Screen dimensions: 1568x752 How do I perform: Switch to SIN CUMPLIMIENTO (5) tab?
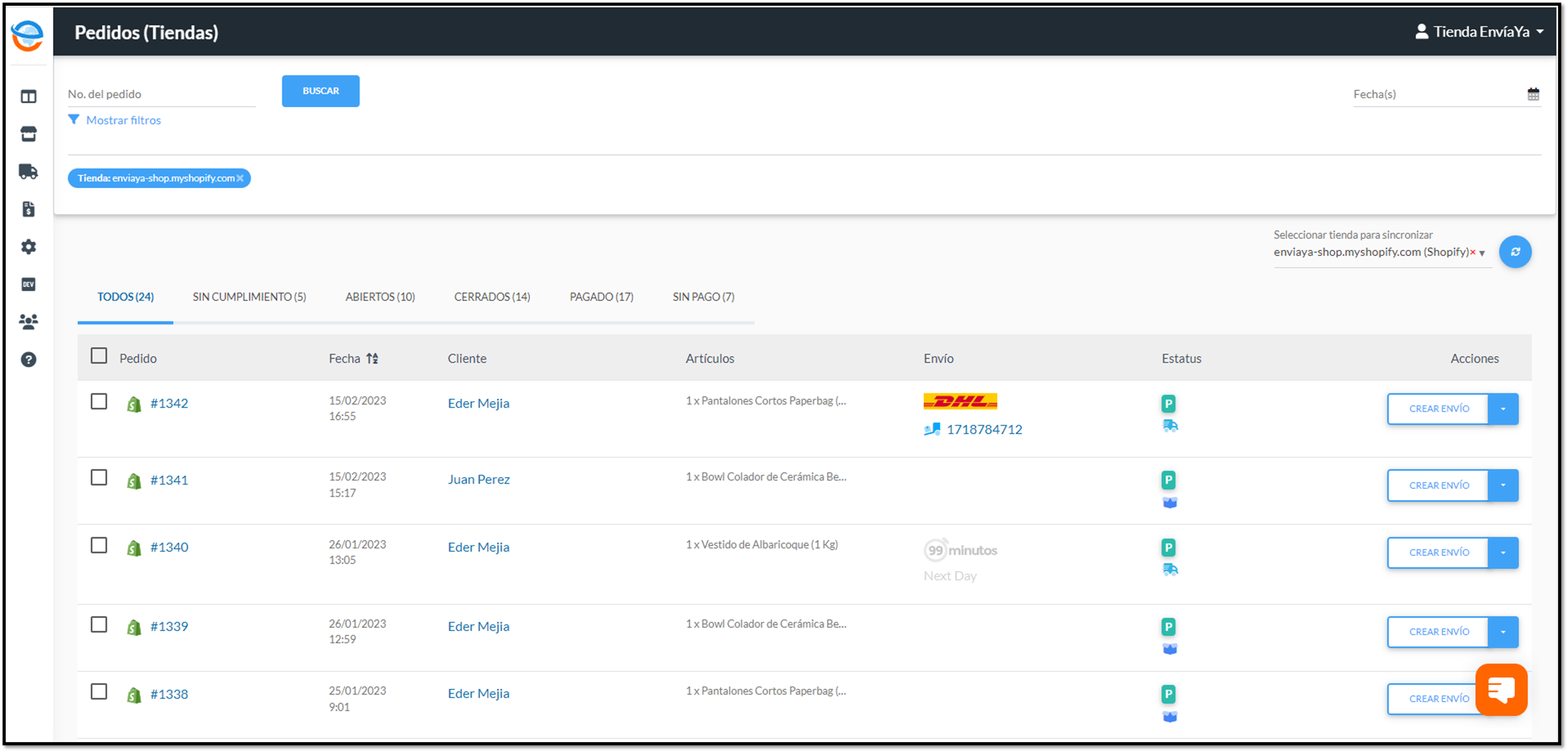point(249,297)
